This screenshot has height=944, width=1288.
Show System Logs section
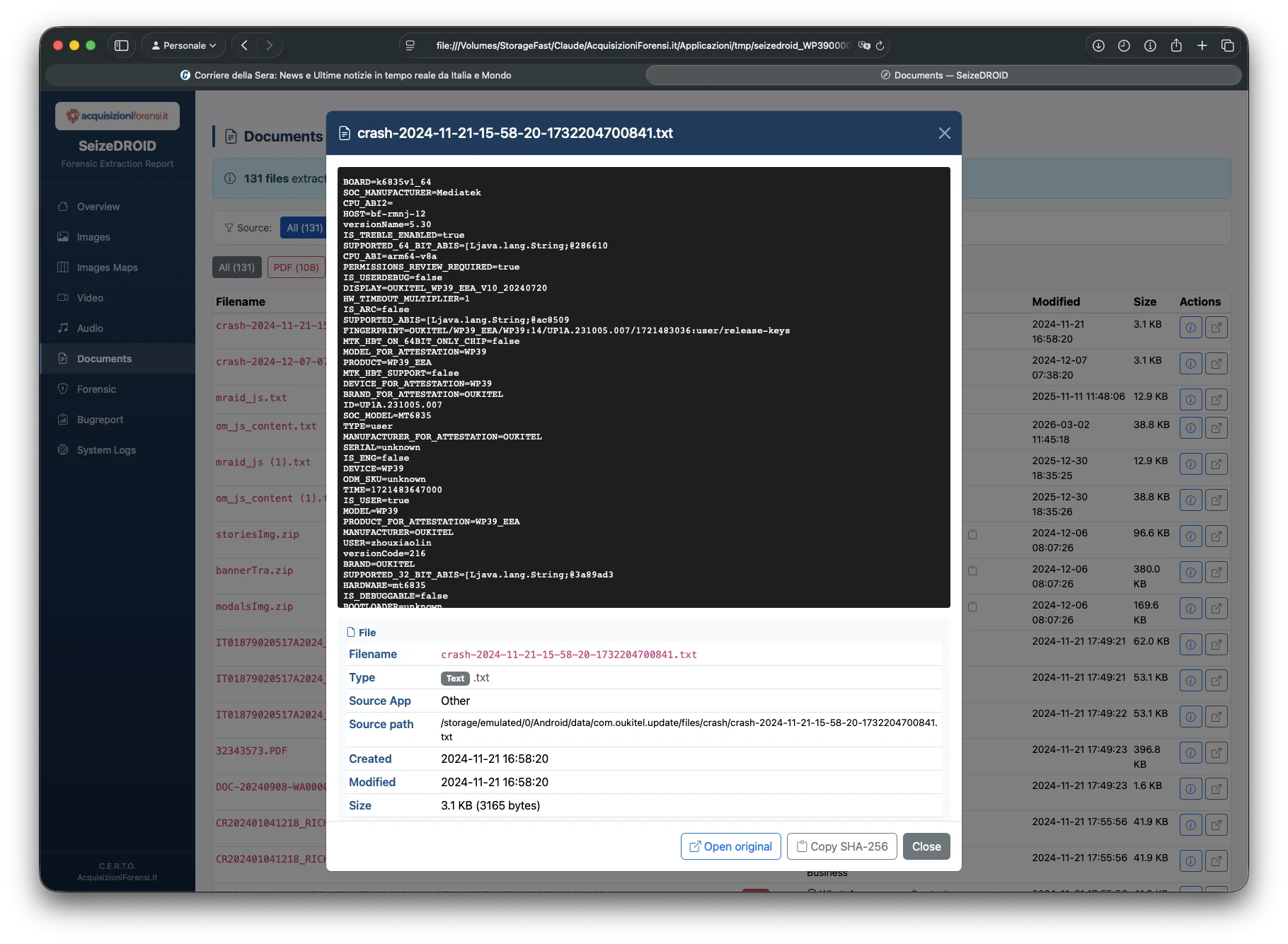coord(106,450)
